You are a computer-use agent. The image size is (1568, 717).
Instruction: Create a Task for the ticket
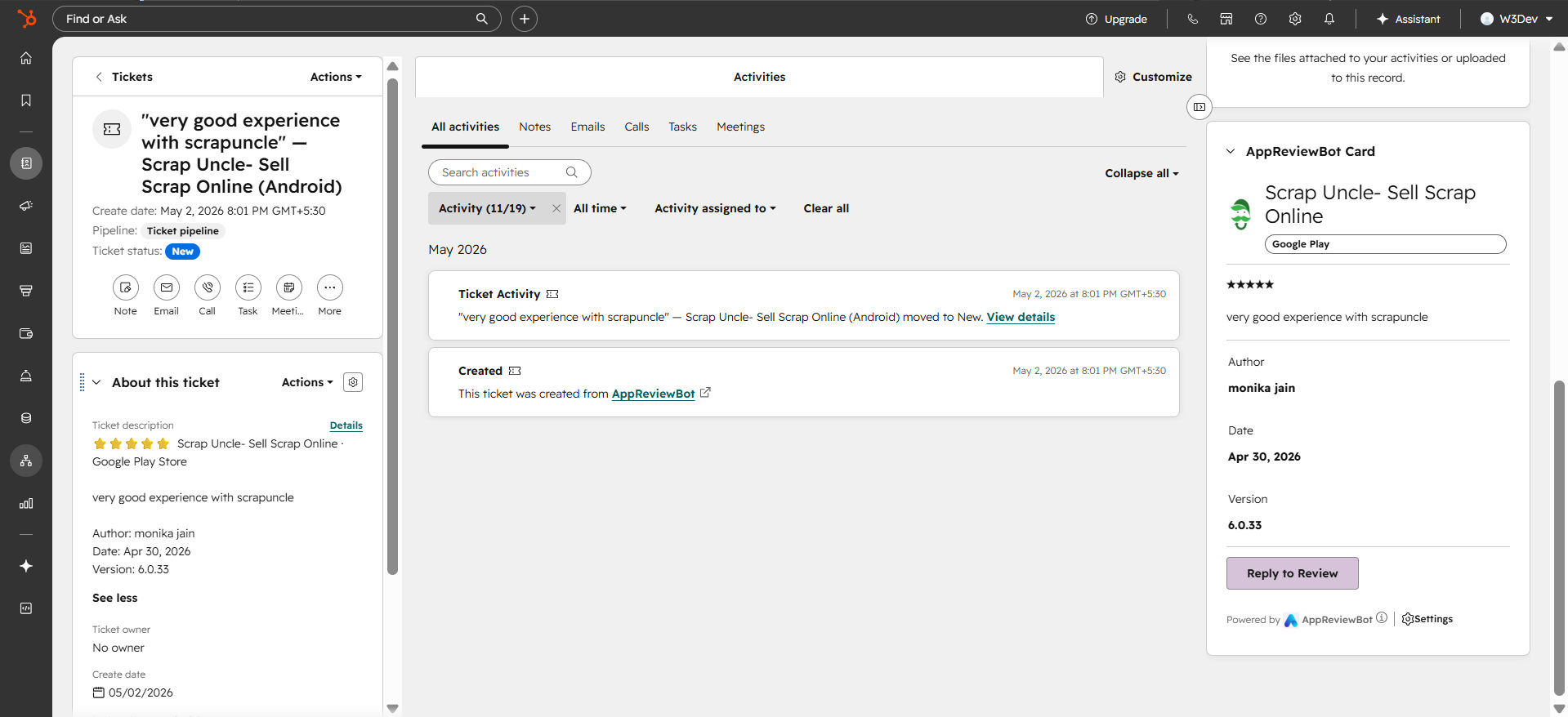(x=248, y=287)
